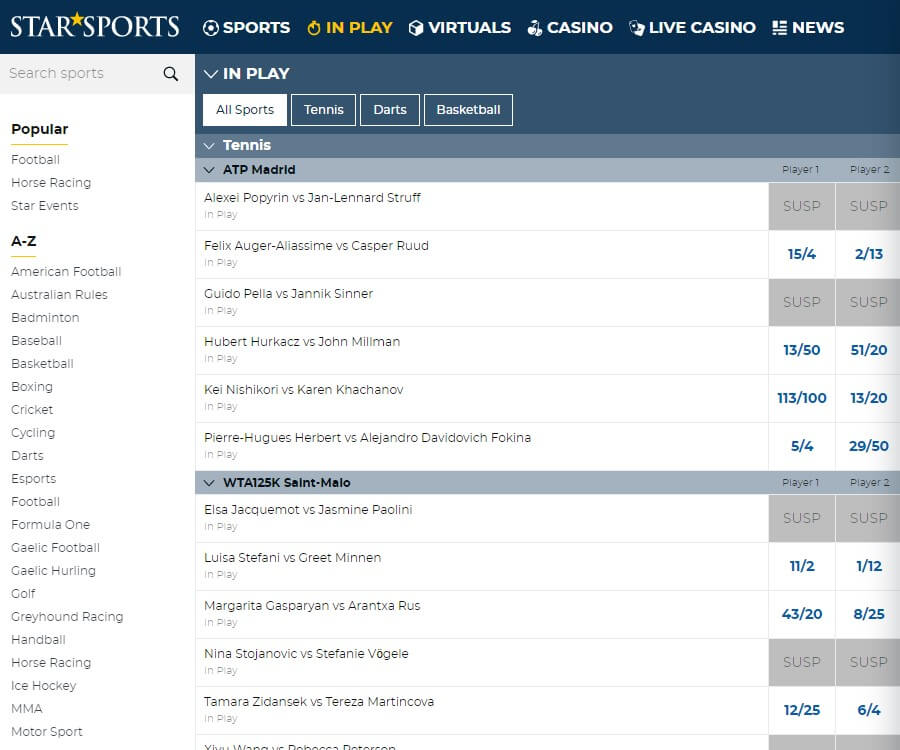Open Ice Hockey in A-Z list
This screenshot has height=750, width=900.
[x=44, y=686]
